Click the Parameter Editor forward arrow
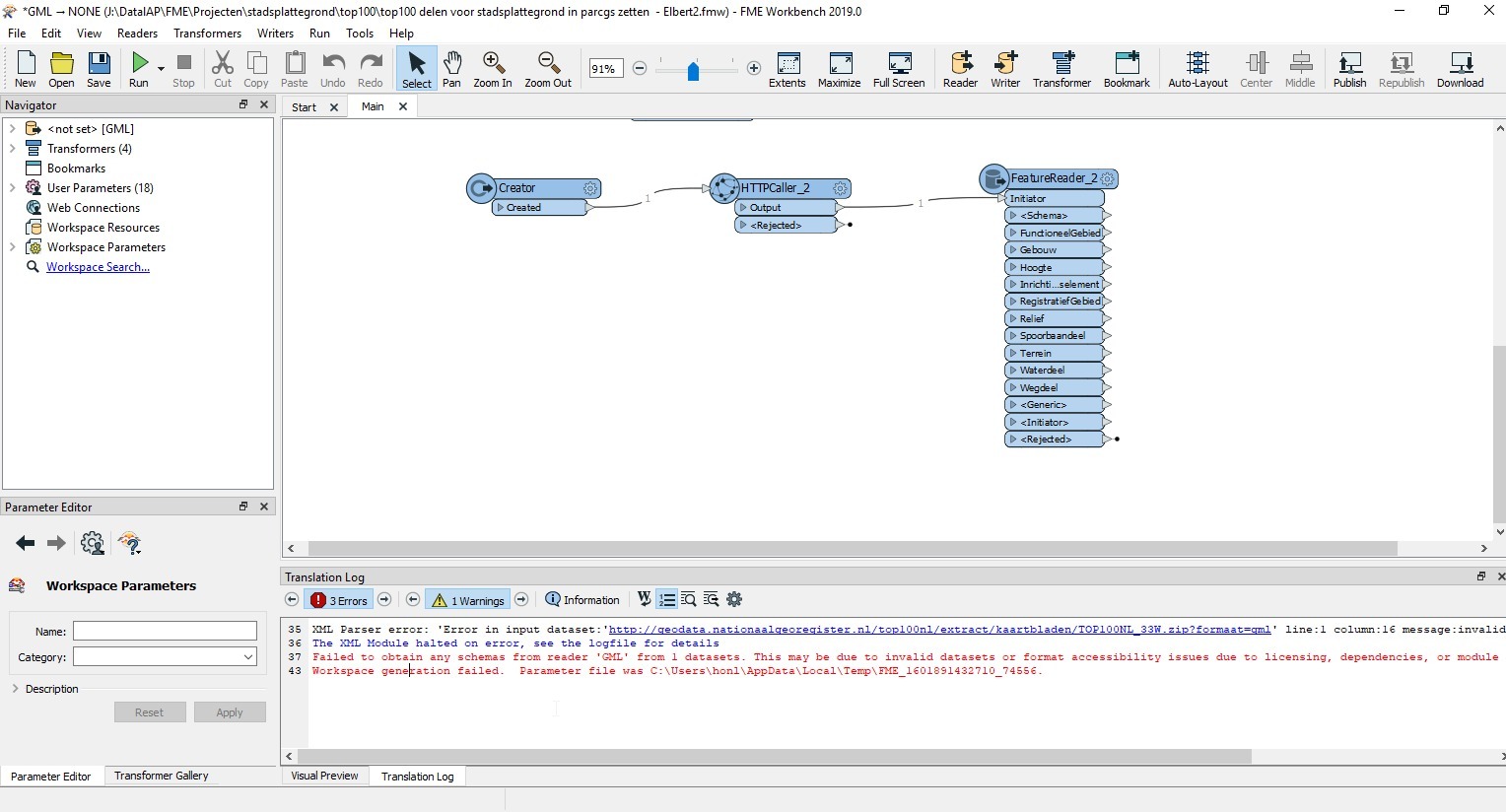The width and height of the screenshot is (1506, 812). click(56, 543)
